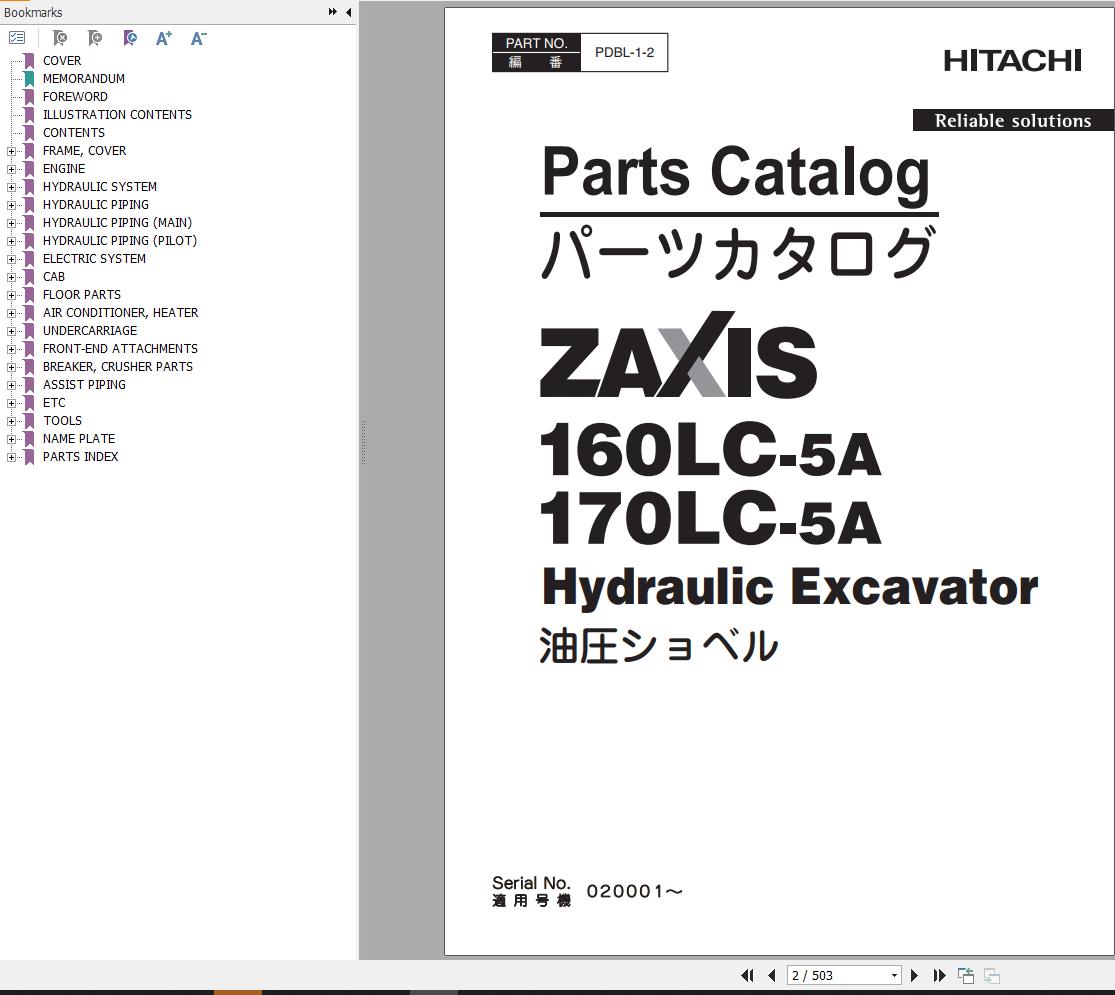Expand the HYDRAULIC SYSTEM bookmark
Viewport: 1115px width, 995px height.
click(x=11, y=187)
